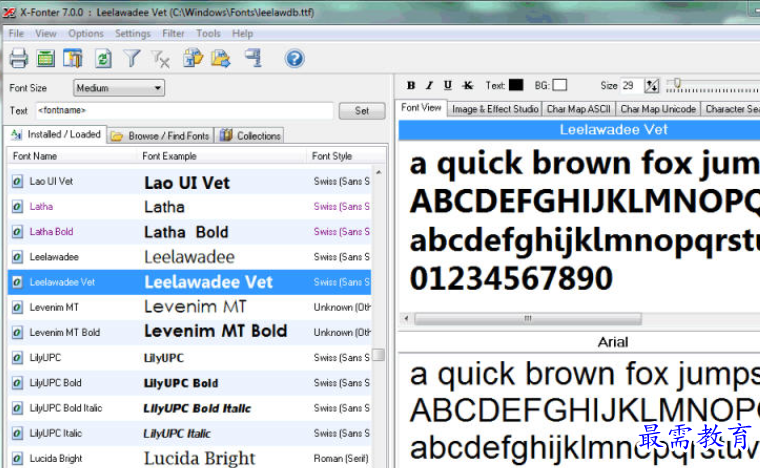Click the font size slider handle
The height and width of the screenshot is (468, 760).
677,84
